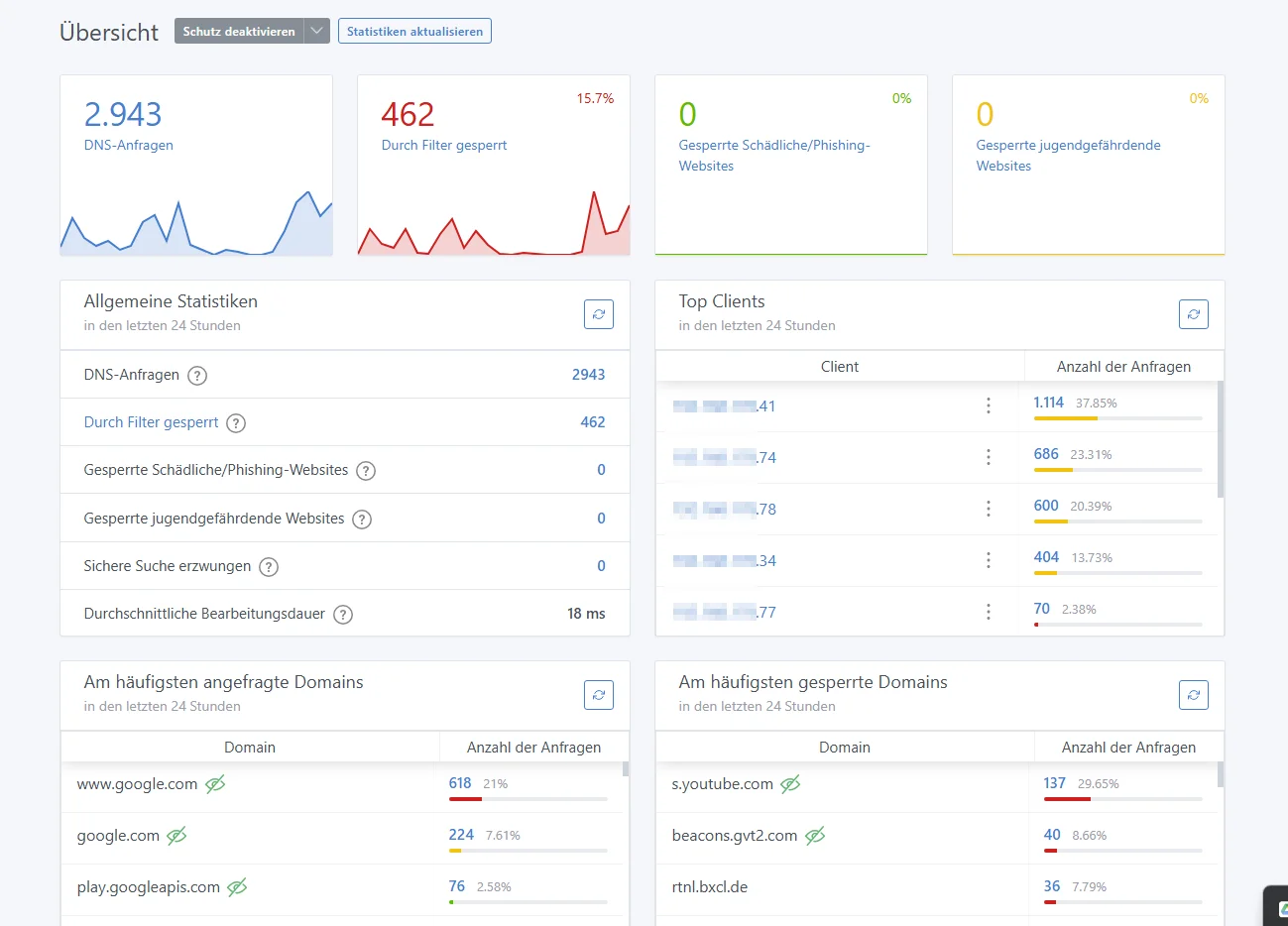This screenshot has height=926, width=1288.
Task: Click the 18 ms processing time value
Action: coord(586,614)
